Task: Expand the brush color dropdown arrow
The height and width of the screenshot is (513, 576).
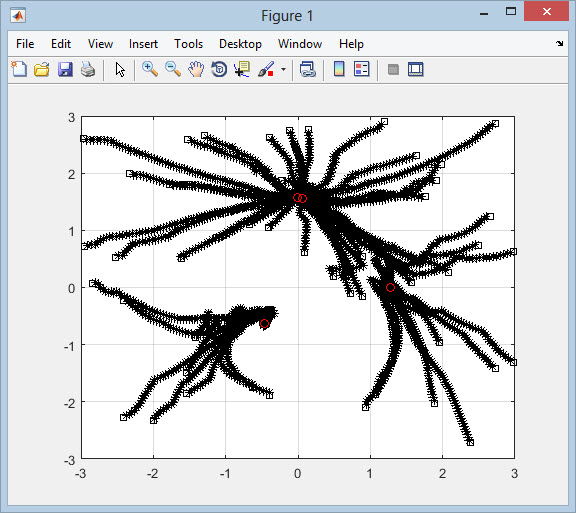Action: pyautogui.click(x=283, y=69)
